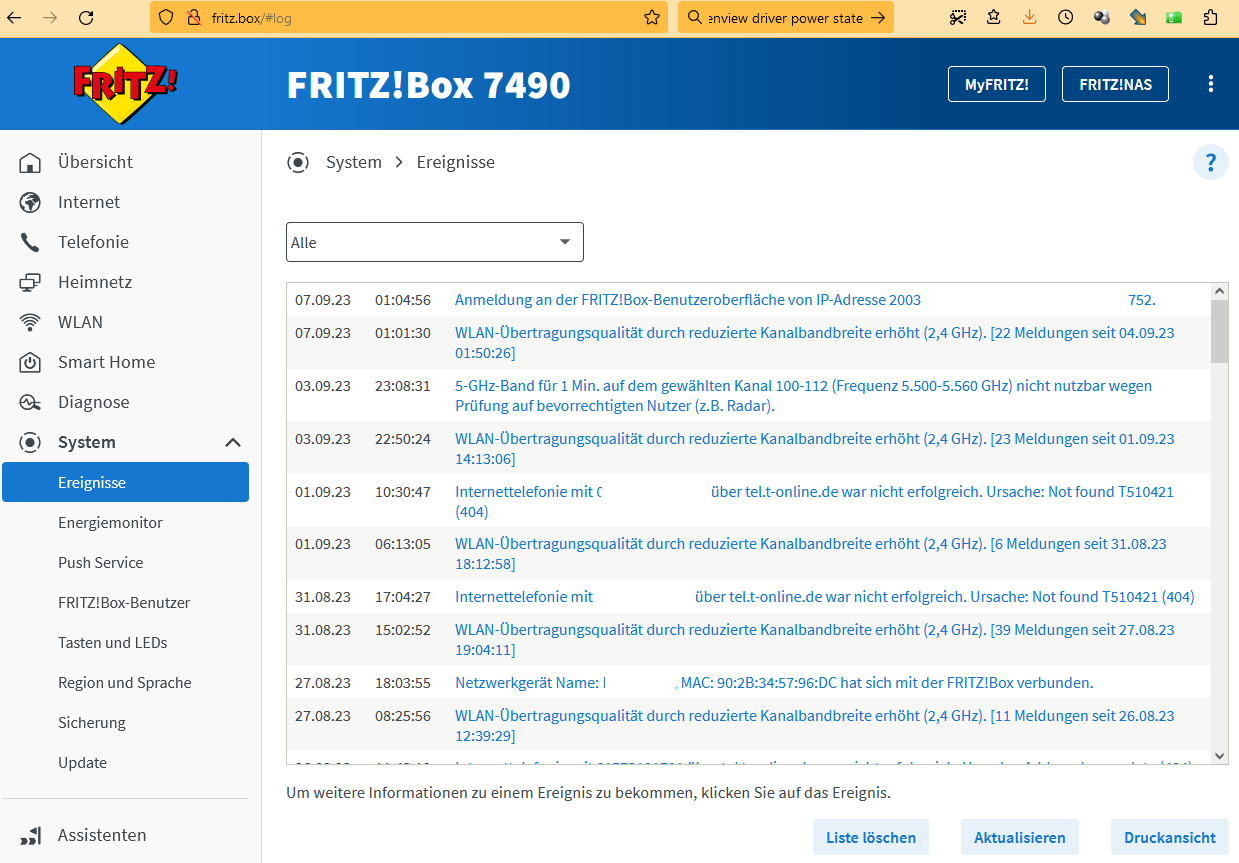This screenshot has height=863, width=1239.
Task: Click the insecure lock icon in address bar
Action: tap(194, 17)
